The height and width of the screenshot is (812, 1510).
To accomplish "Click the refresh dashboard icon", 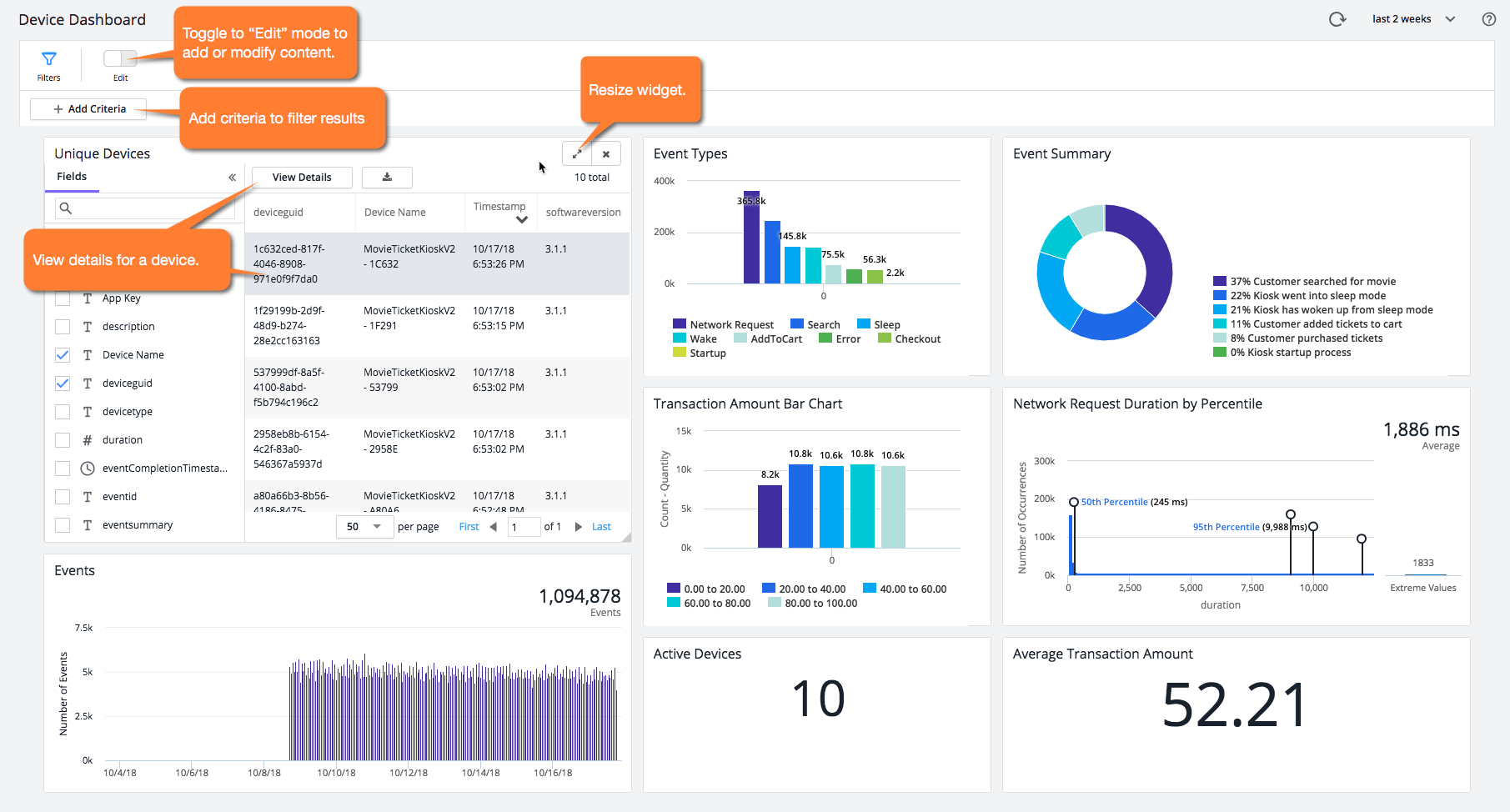I will tap(1337, 19).
